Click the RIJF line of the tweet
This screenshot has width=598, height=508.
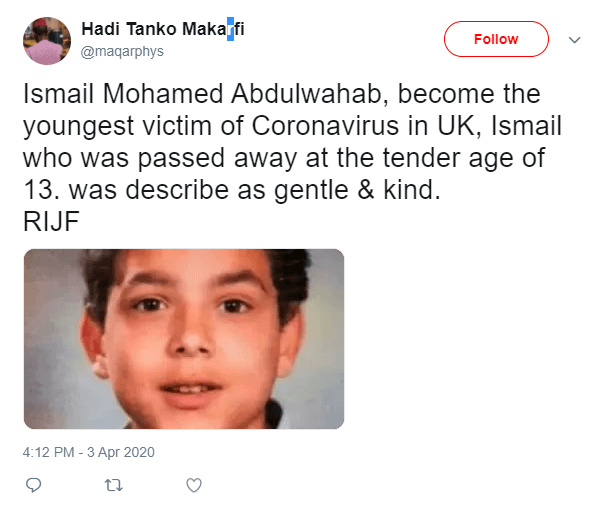point(51,221)
